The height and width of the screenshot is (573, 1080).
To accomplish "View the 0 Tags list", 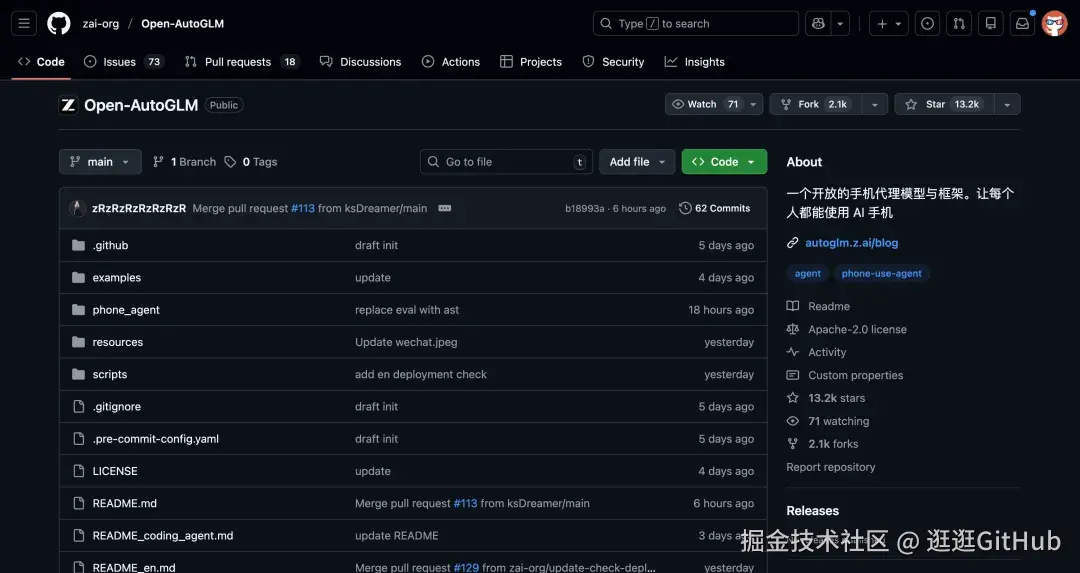I will pyautogui.click(x=251, y=162).
